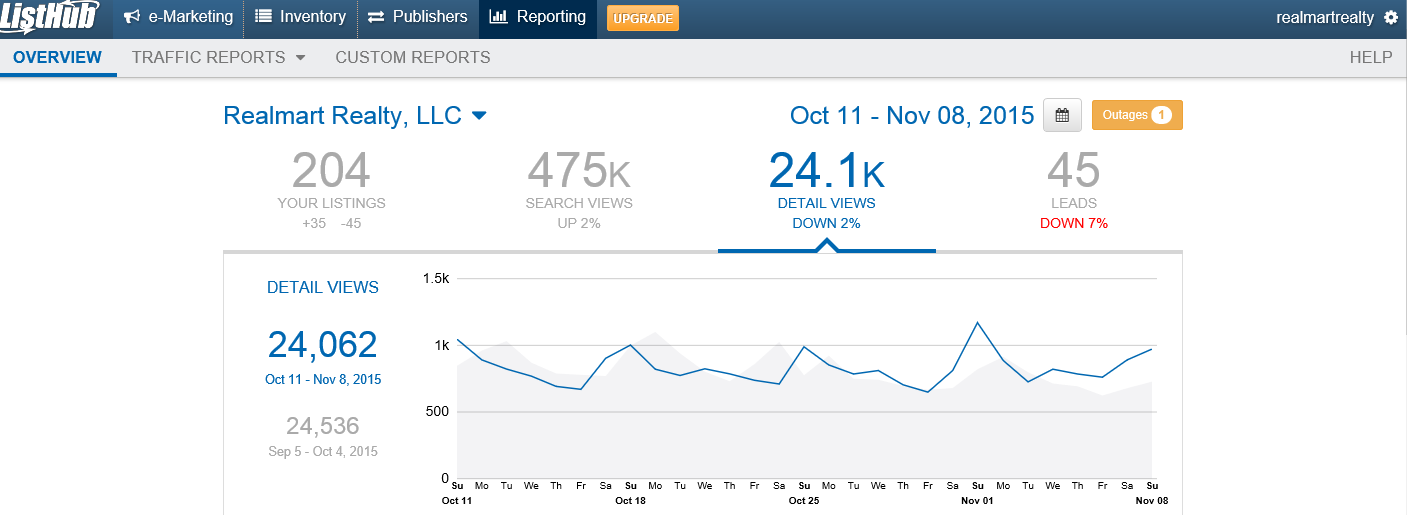Open the Help link
This screenshot has height=515, width=1407.
1370,57
